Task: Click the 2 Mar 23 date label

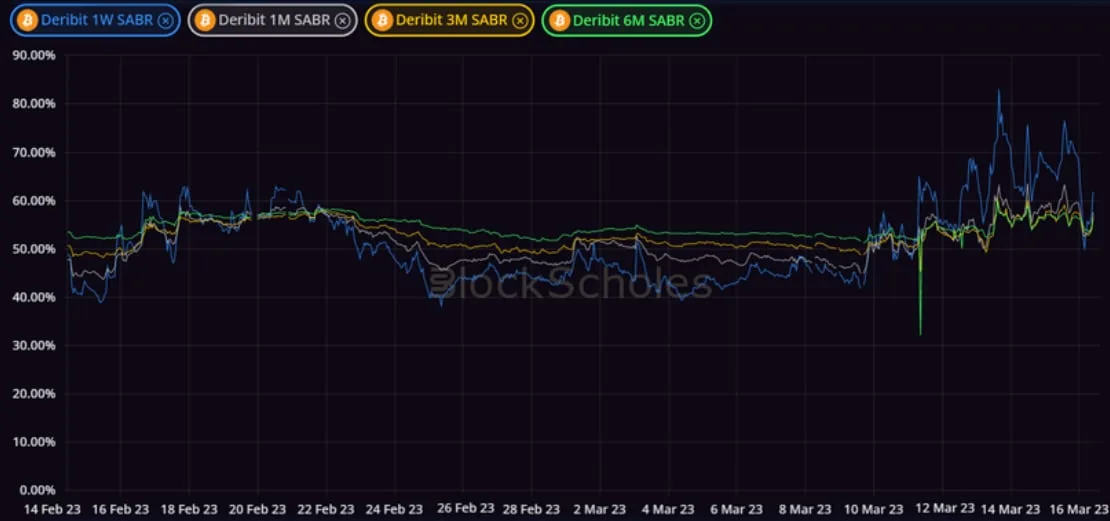Action: click(x=600, y=509)
